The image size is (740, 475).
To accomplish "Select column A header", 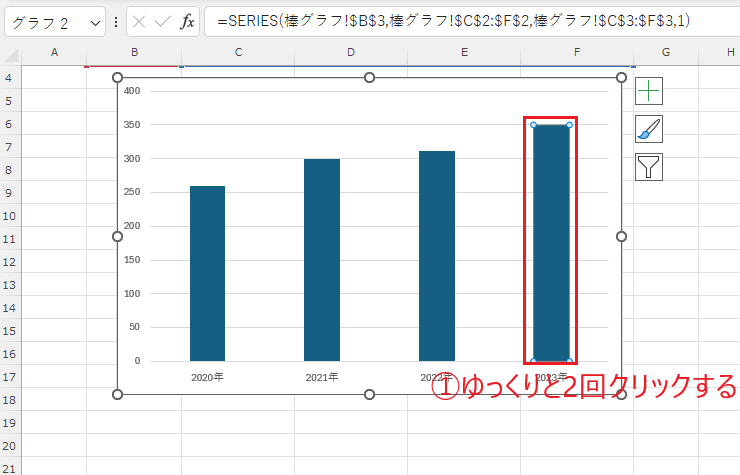I will click(54, 52).
